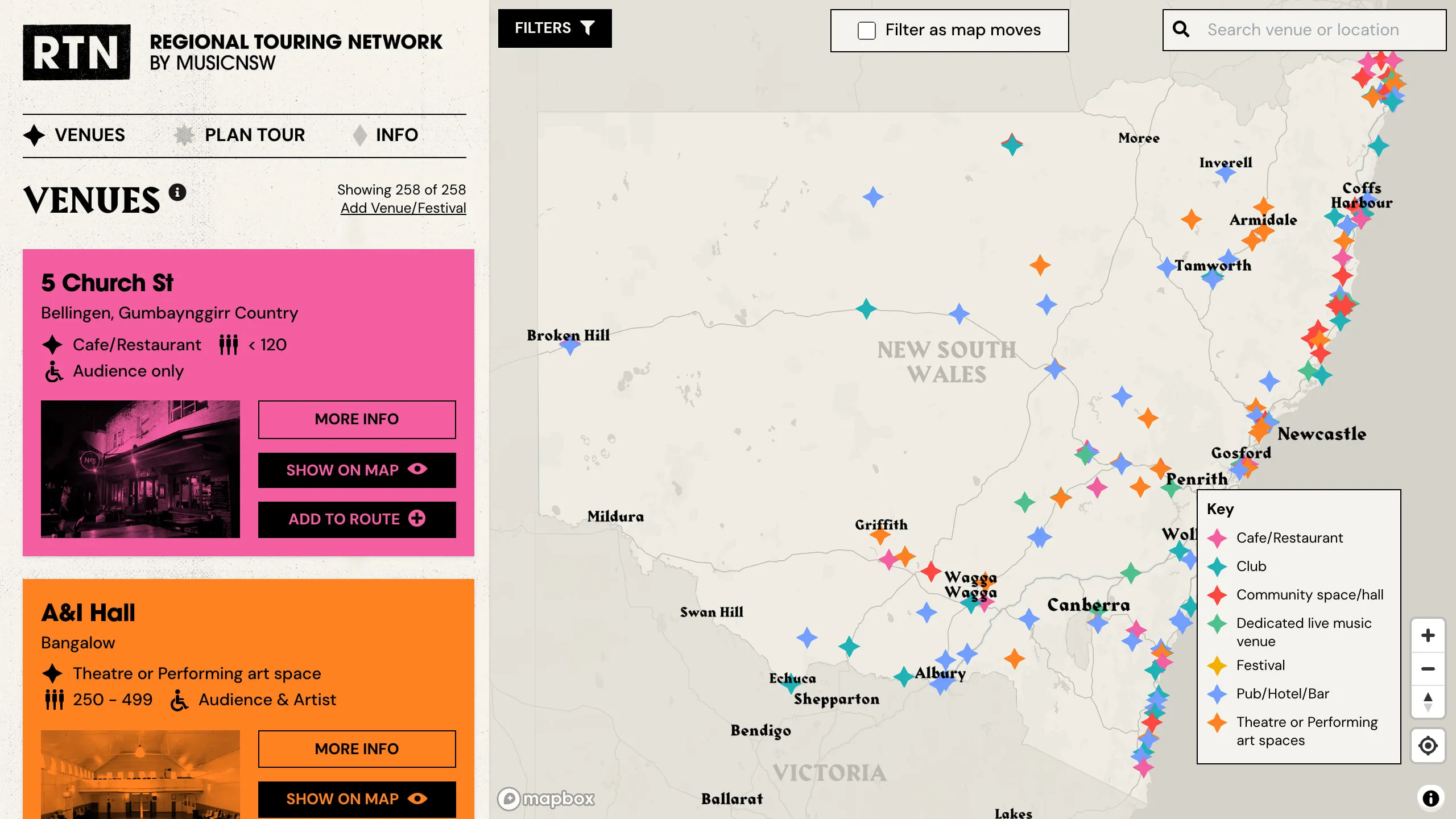Click the orange marker east of Albury
Image resolution: width=1456 pixels, height=819 pixels.
[x=1014, y=659]
